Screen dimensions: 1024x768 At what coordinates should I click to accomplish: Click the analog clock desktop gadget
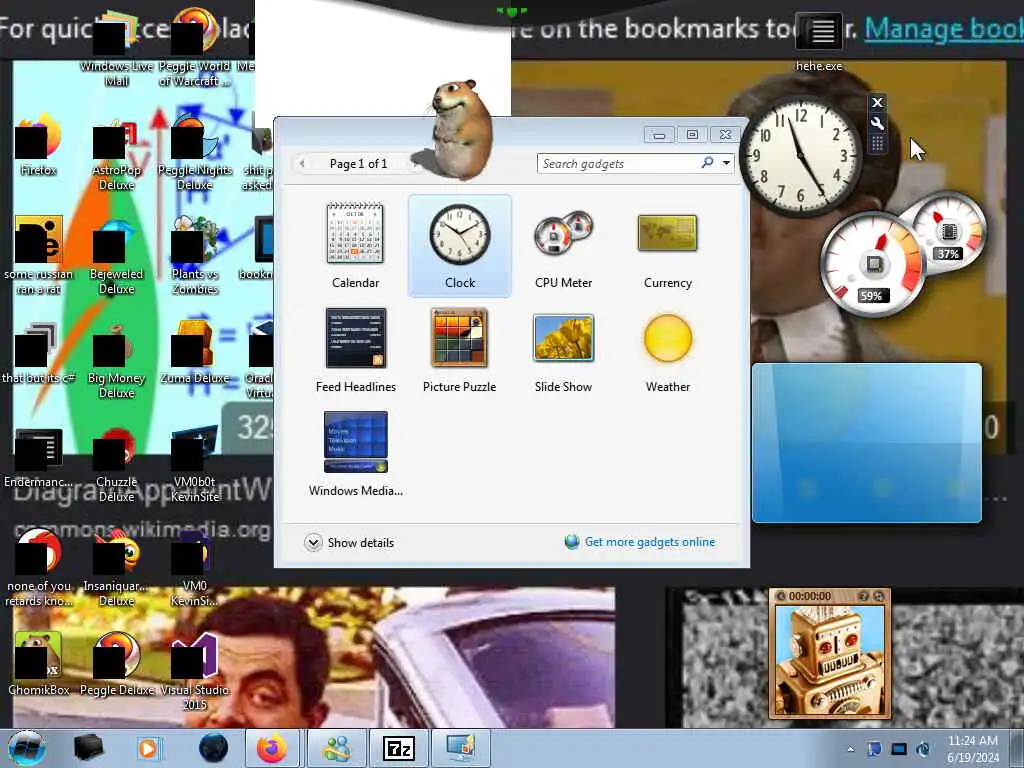(801, 155)
